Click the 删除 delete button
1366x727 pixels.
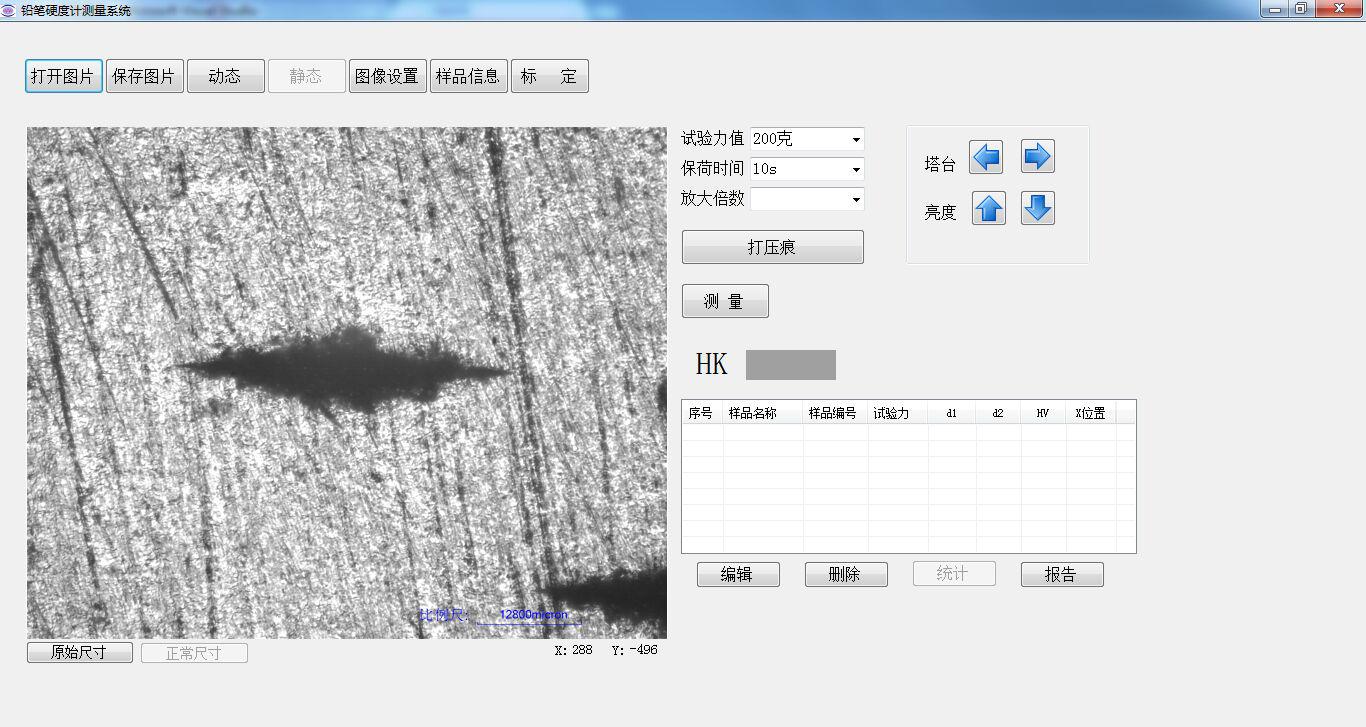pos(845,574)
